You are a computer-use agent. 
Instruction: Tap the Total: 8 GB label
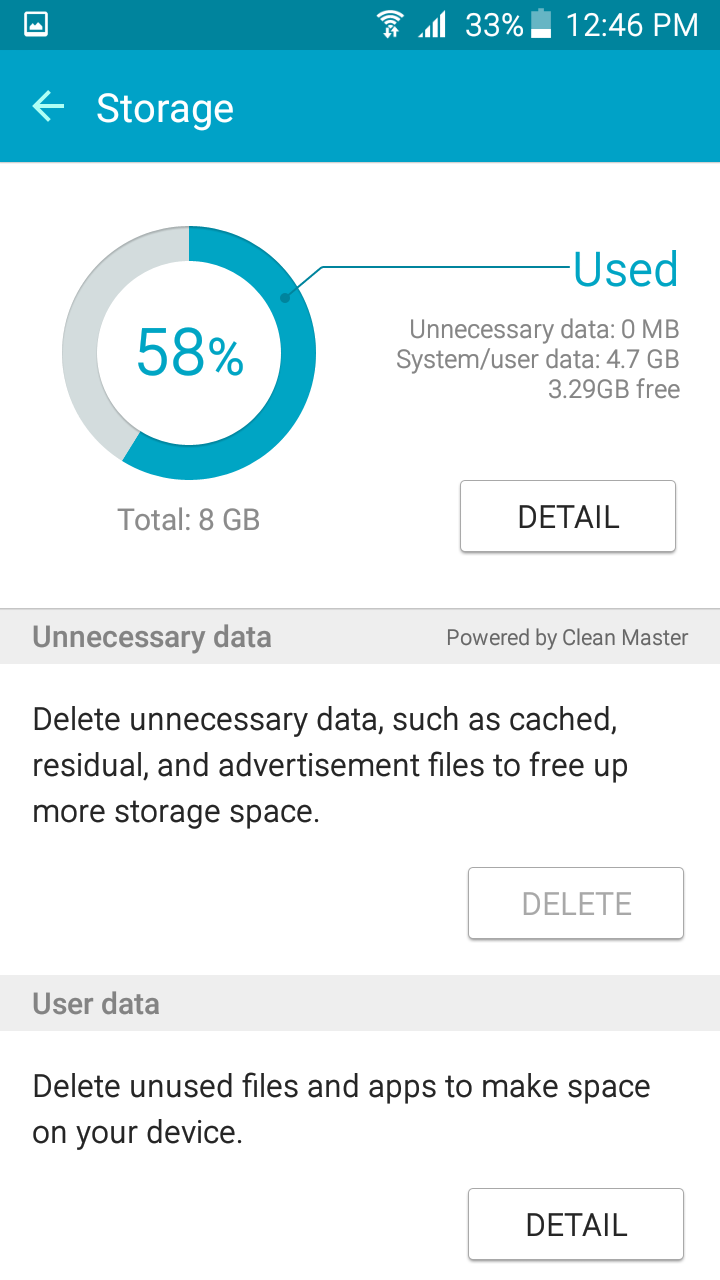pyautogui.click(x=189, y=520)
